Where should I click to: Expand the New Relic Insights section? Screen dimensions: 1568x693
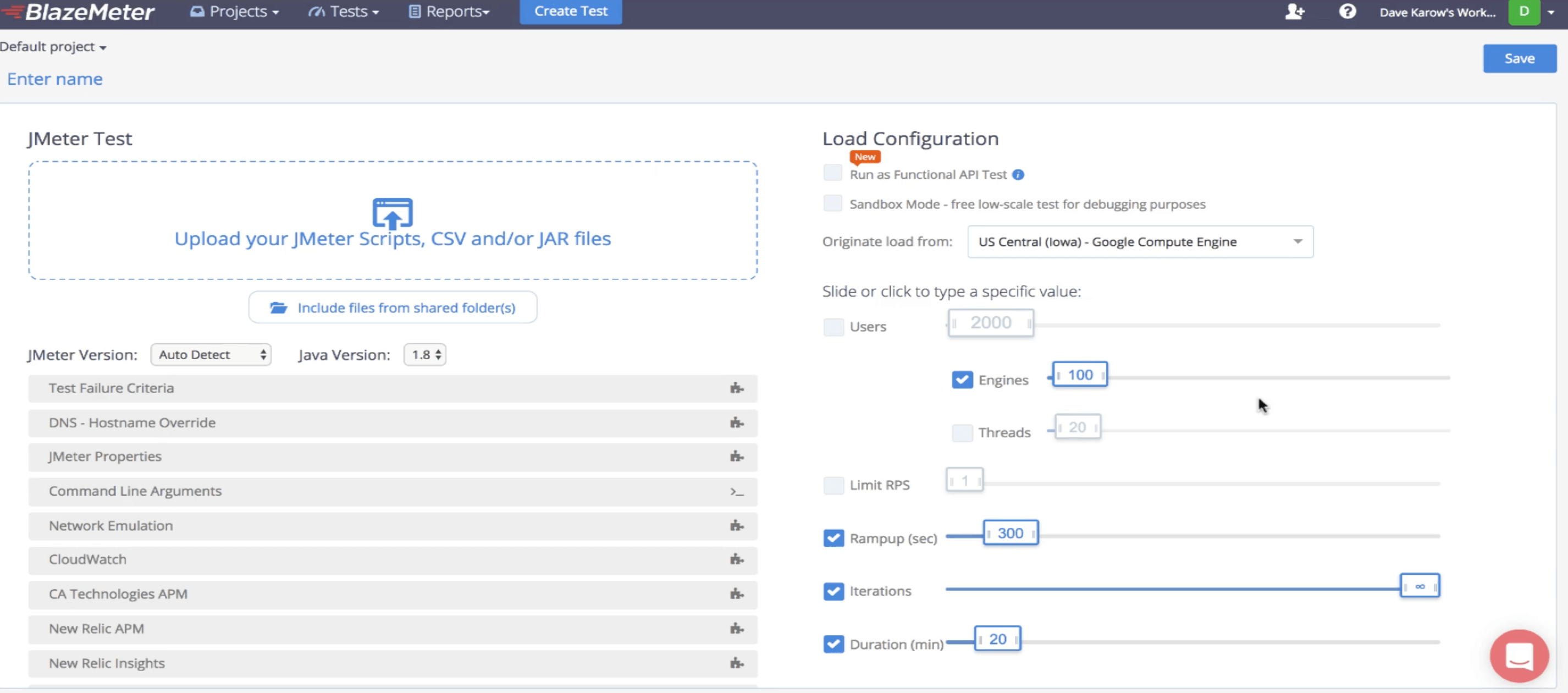pyautogui.click(x=393, y=664)
